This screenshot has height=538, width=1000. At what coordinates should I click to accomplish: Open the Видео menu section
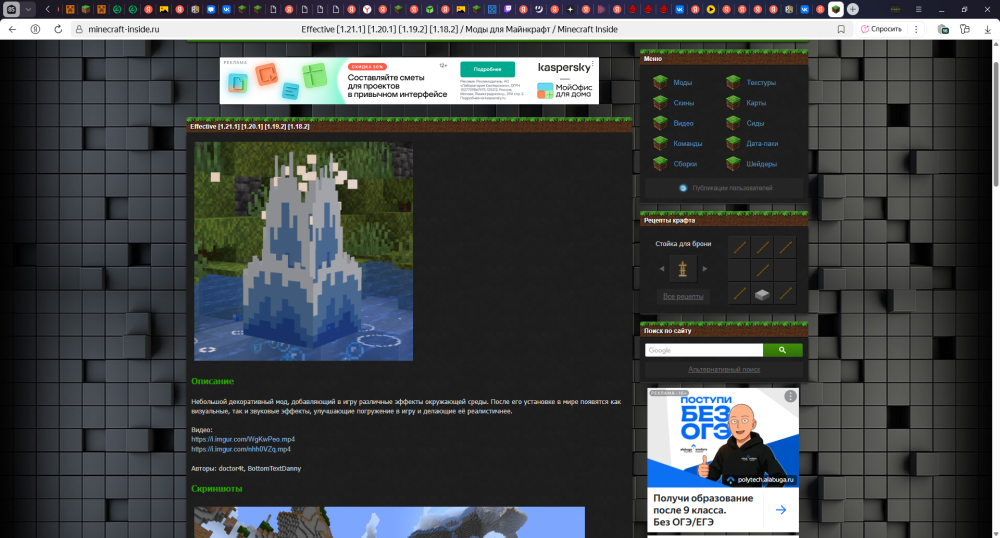tap(683, 124)
